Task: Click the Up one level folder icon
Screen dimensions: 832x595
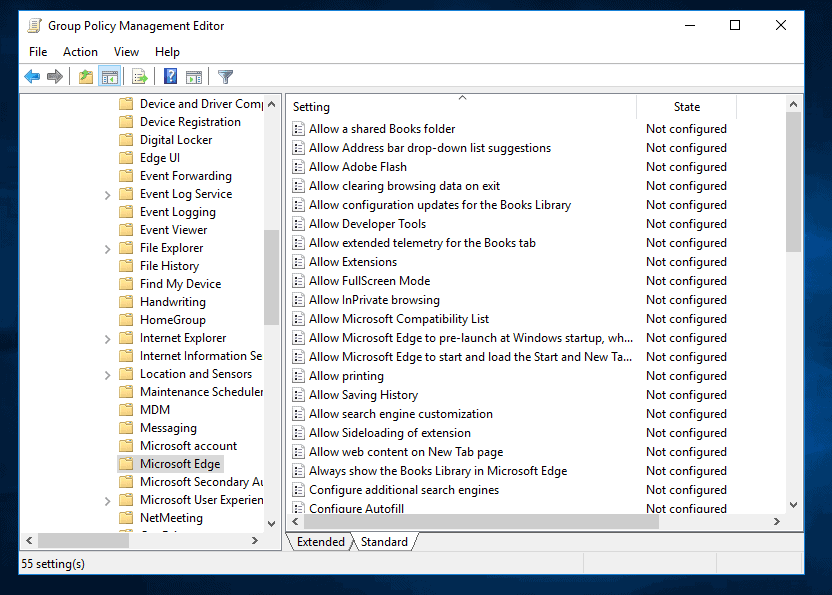Action: tap(85, 76)
